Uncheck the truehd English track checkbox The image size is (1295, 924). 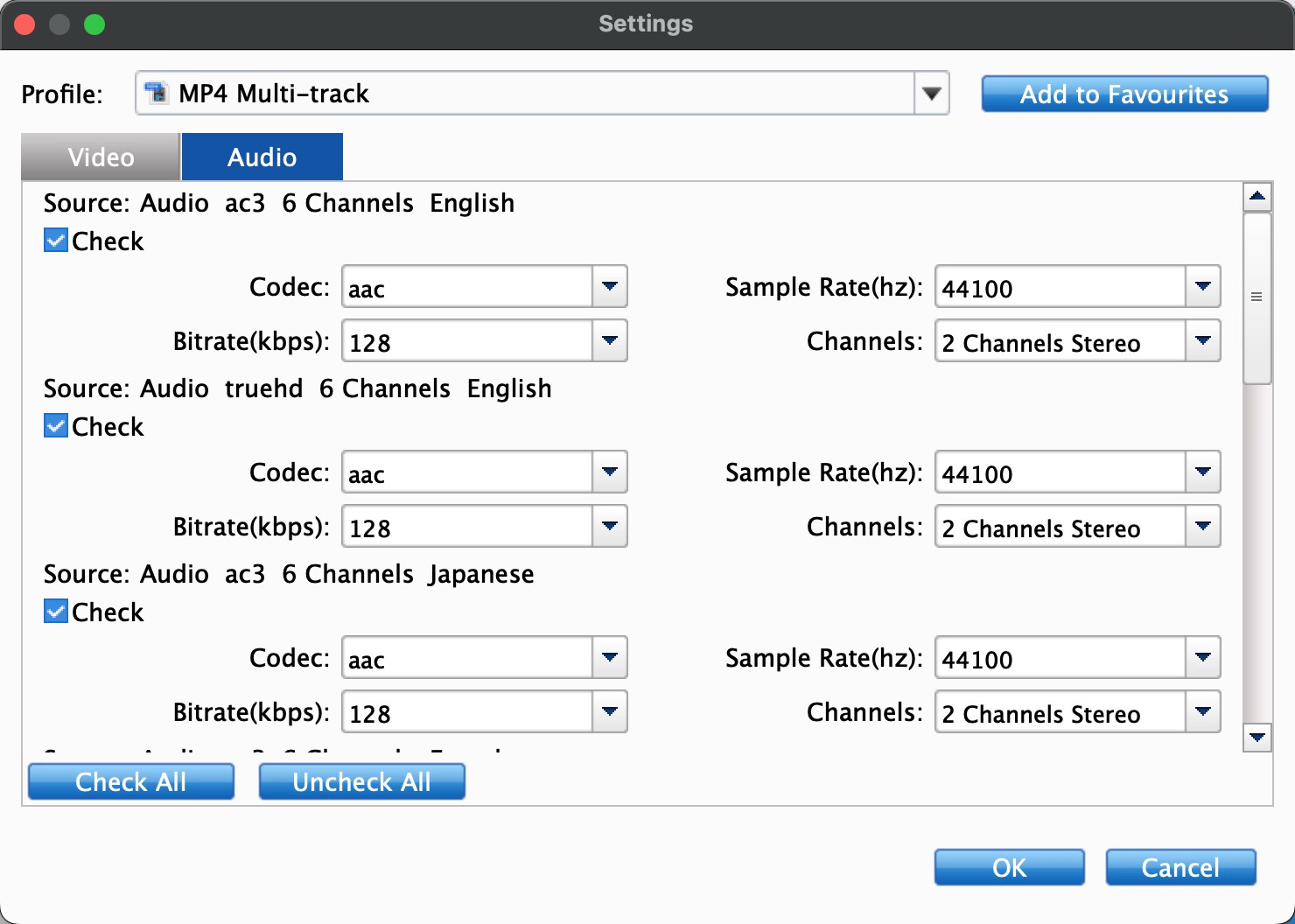[56, 426]
